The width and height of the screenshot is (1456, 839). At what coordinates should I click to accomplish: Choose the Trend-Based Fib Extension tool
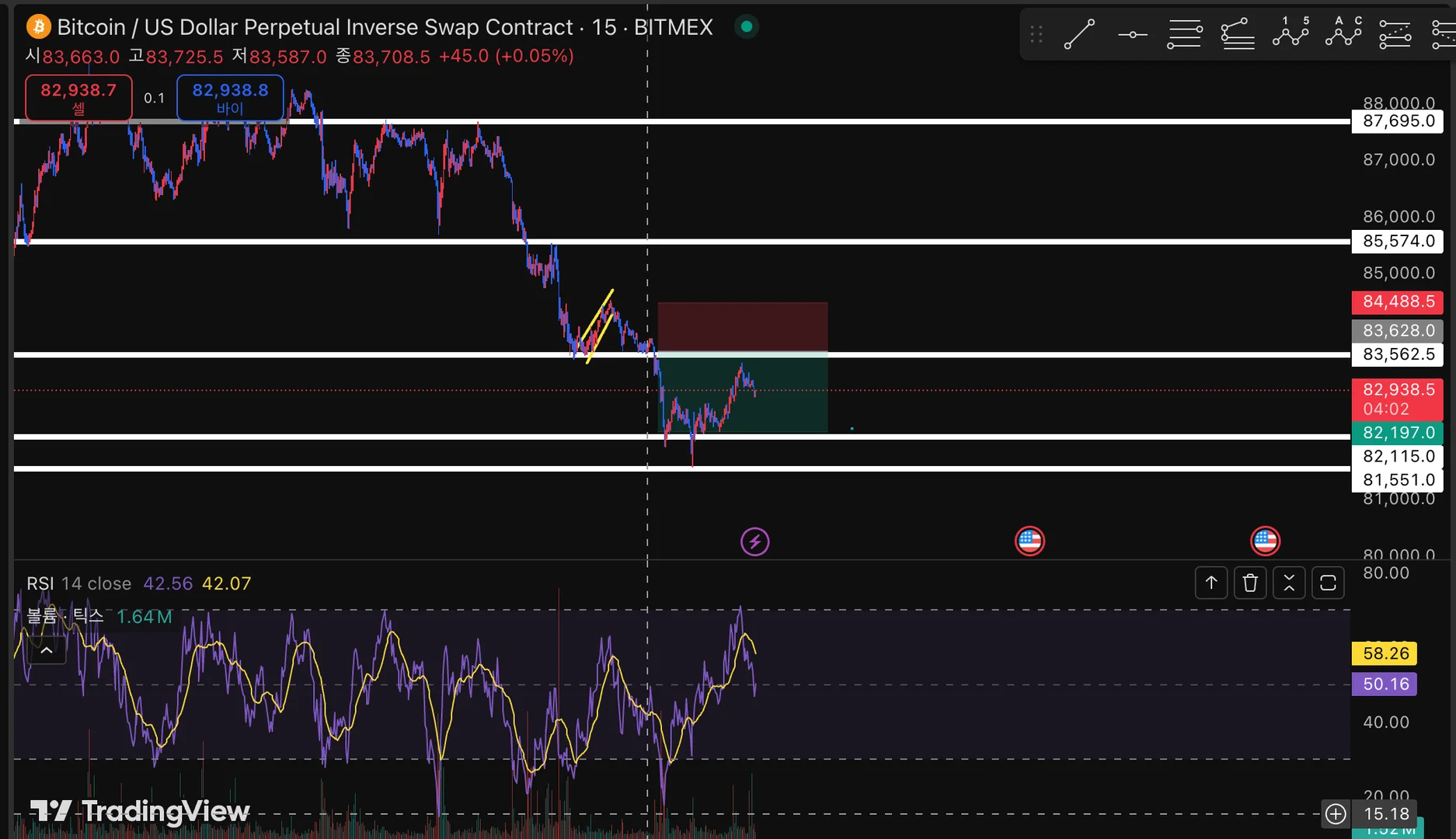(1238, 34)
